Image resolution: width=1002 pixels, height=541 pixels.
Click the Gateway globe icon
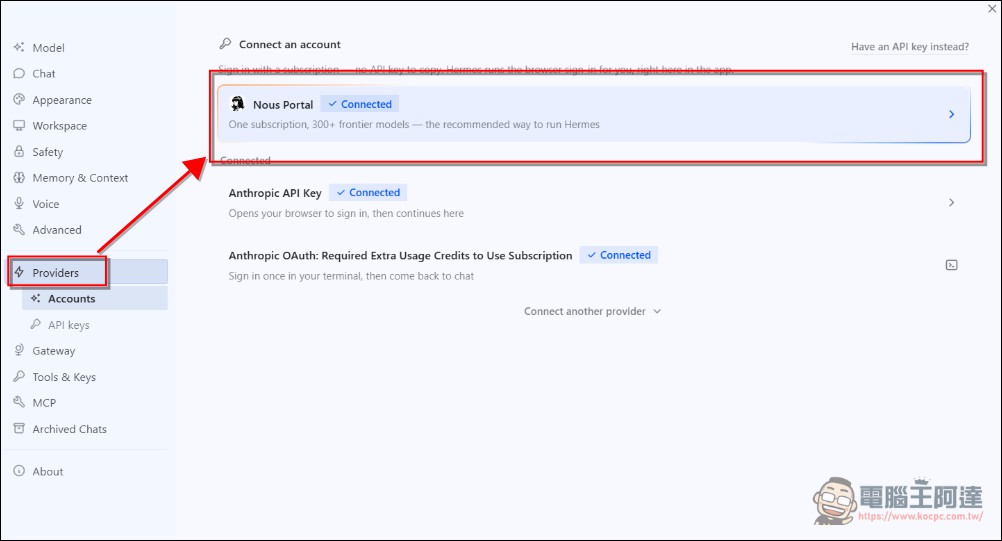(19, 350)
